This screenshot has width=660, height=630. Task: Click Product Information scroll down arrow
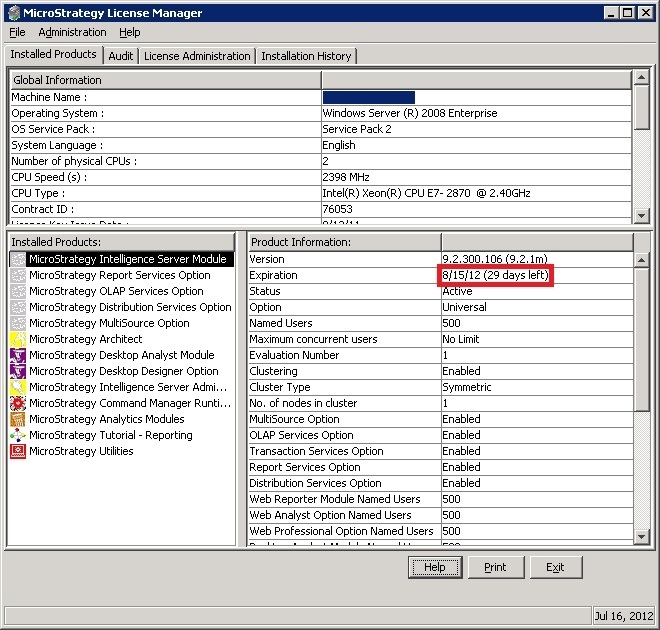[641, 537]
